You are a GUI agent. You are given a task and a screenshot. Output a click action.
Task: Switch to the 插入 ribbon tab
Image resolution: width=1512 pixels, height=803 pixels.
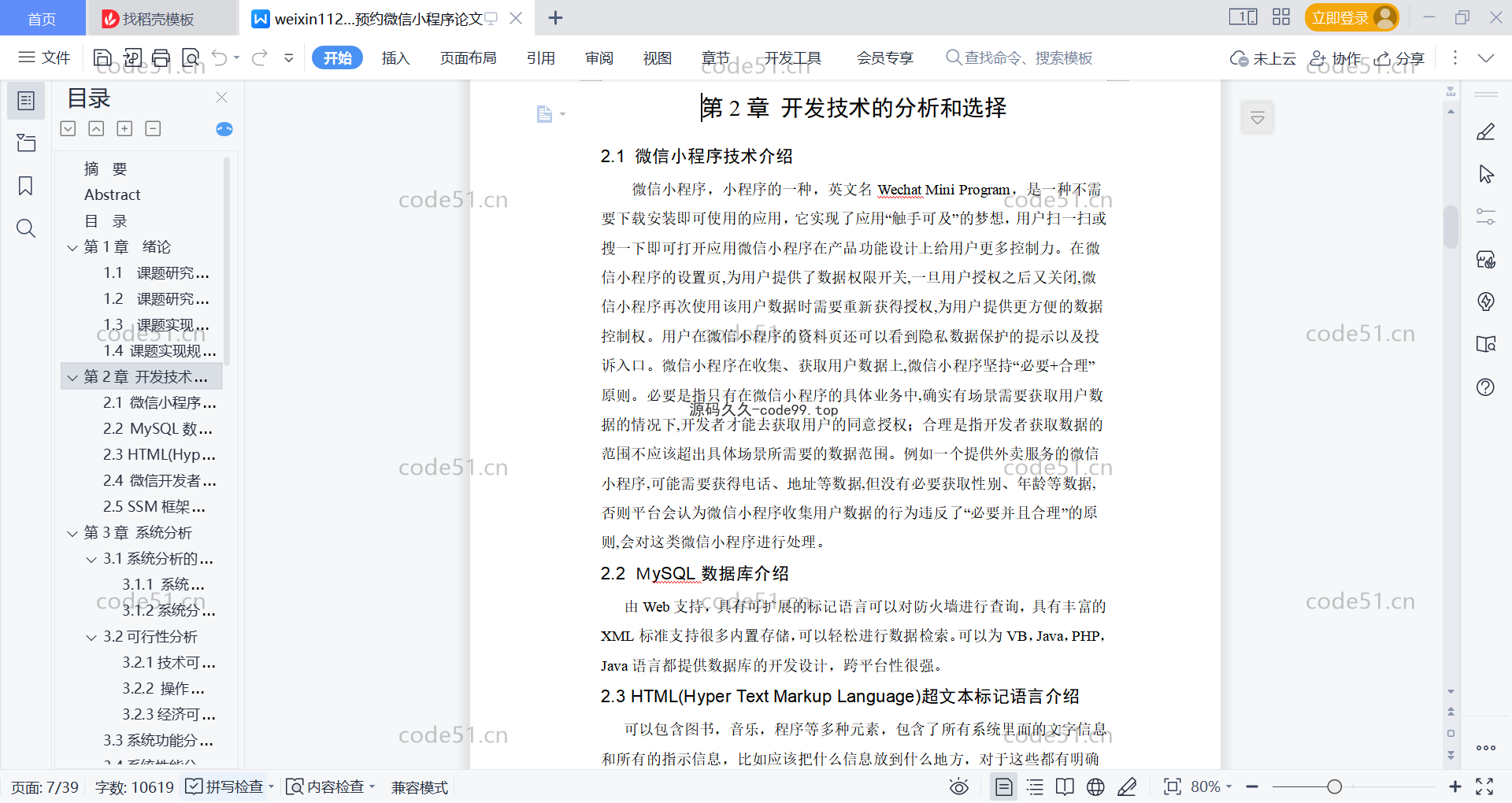395,57
